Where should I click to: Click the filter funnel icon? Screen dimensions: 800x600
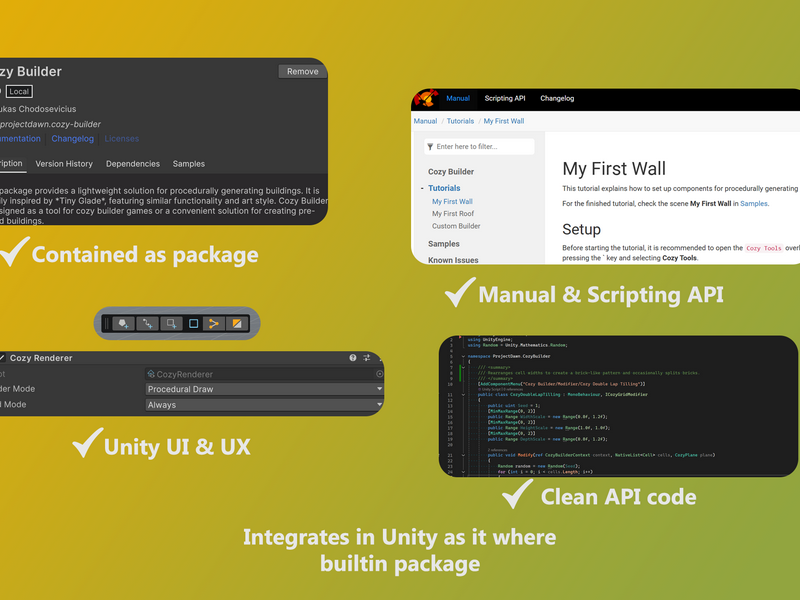[x=430, y=146]
